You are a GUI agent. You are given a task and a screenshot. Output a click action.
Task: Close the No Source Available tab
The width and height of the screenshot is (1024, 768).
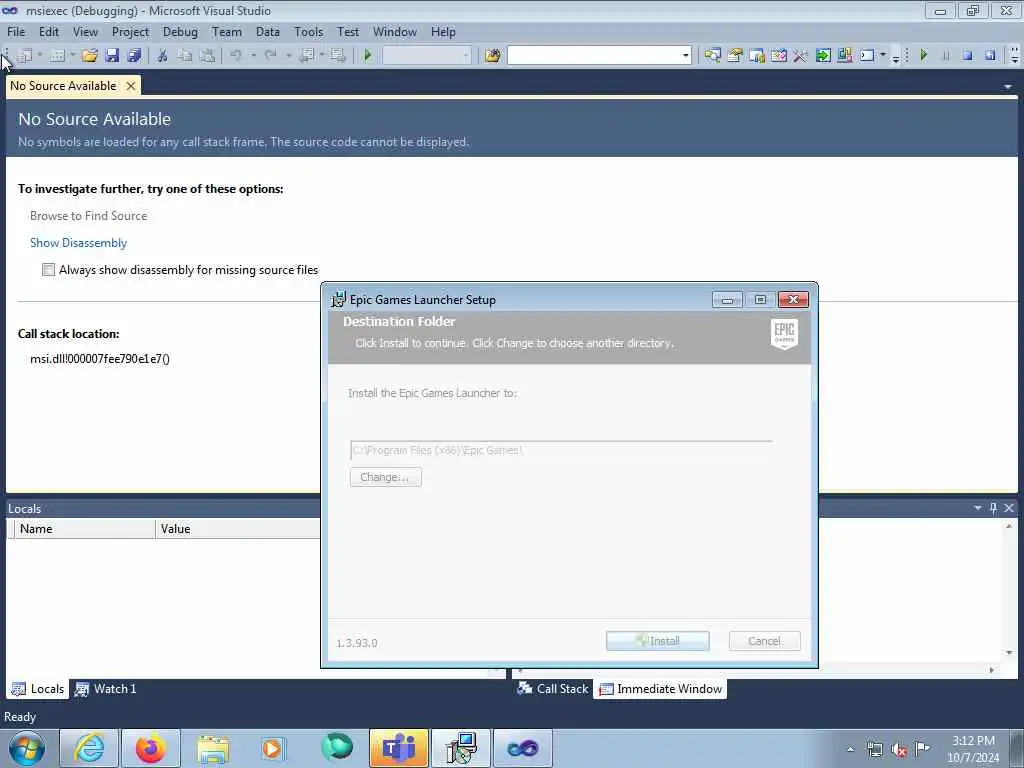[x=131, y=86]
